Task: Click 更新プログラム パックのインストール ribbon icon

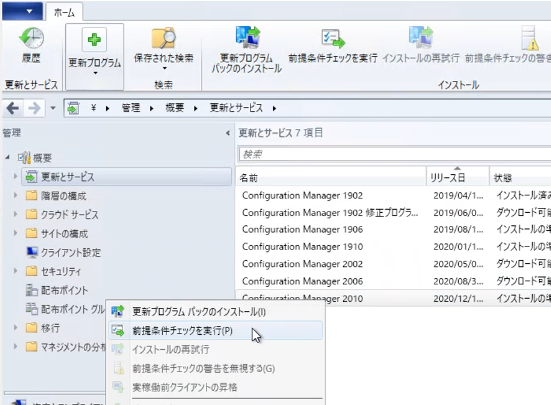Action: [x=247, y=37]
